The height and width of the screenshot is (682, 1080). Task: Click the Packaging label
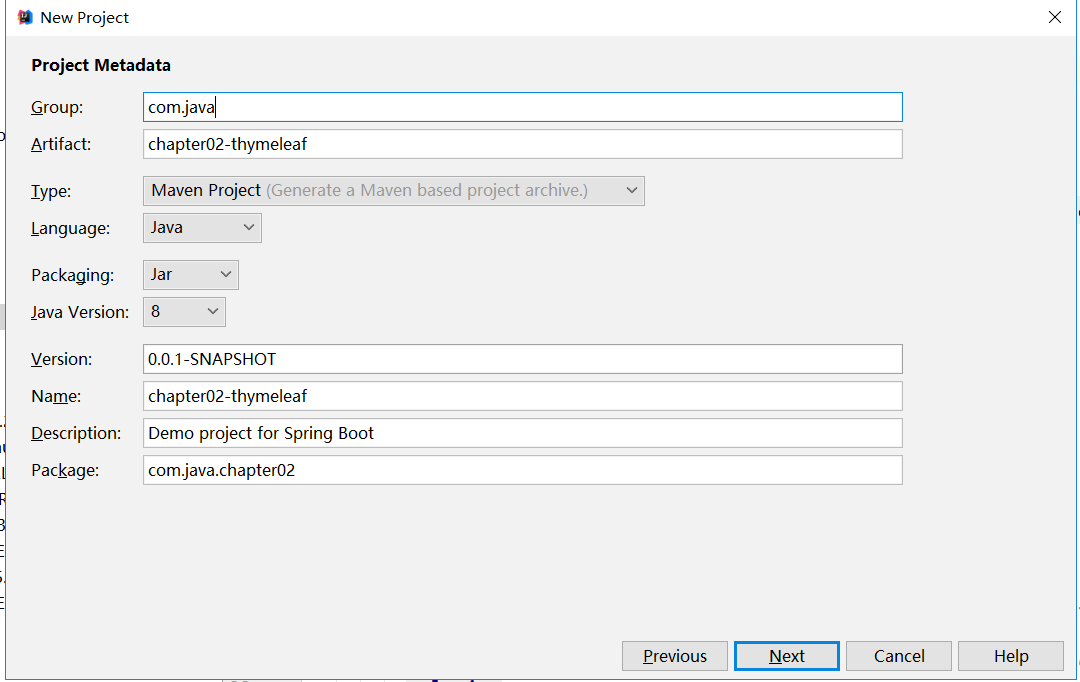point(72,275)
